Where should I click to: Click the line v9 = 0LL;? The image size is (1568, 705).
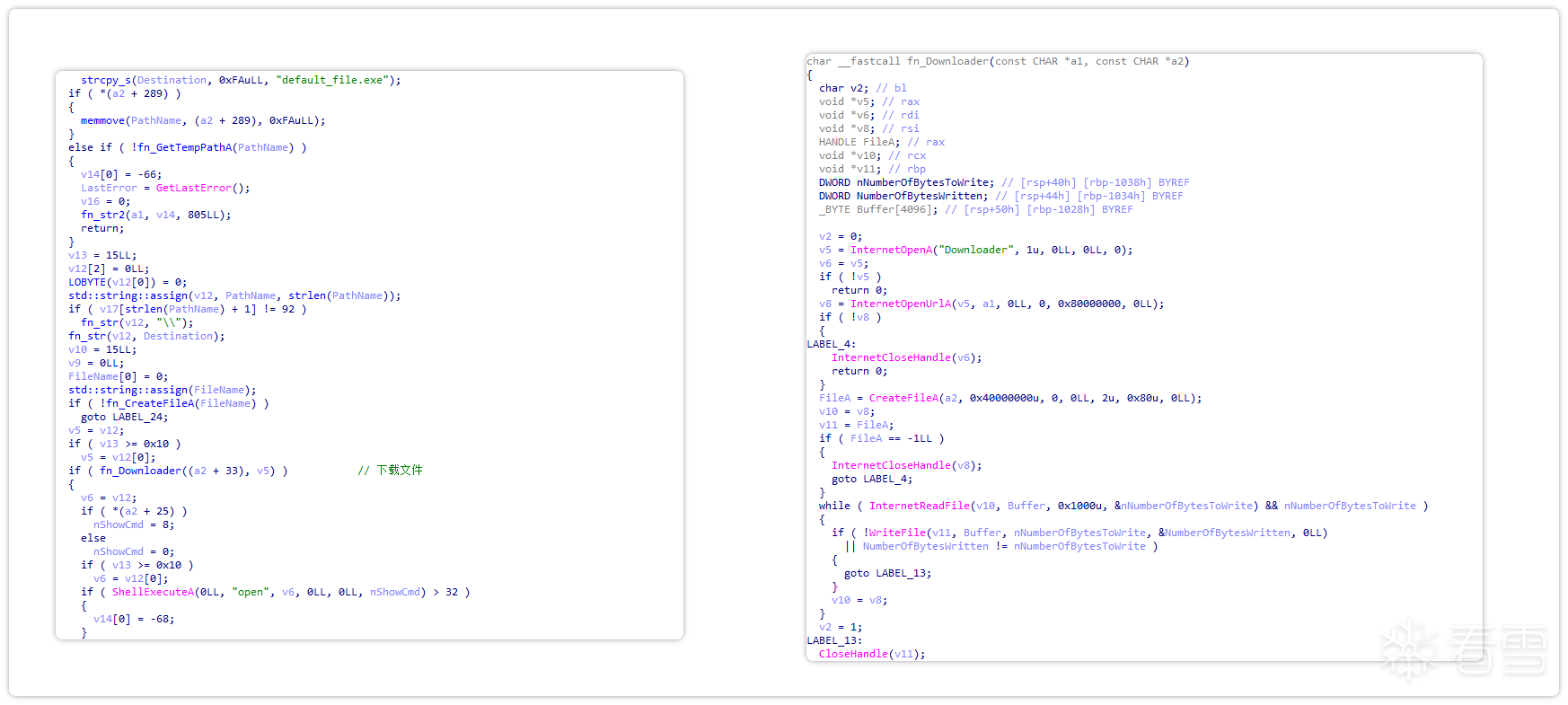[96, 363]
